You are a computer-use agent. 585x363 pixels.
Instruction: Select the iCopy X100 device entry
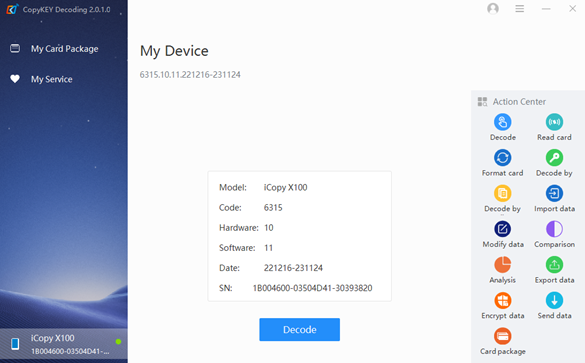point(64,344)
